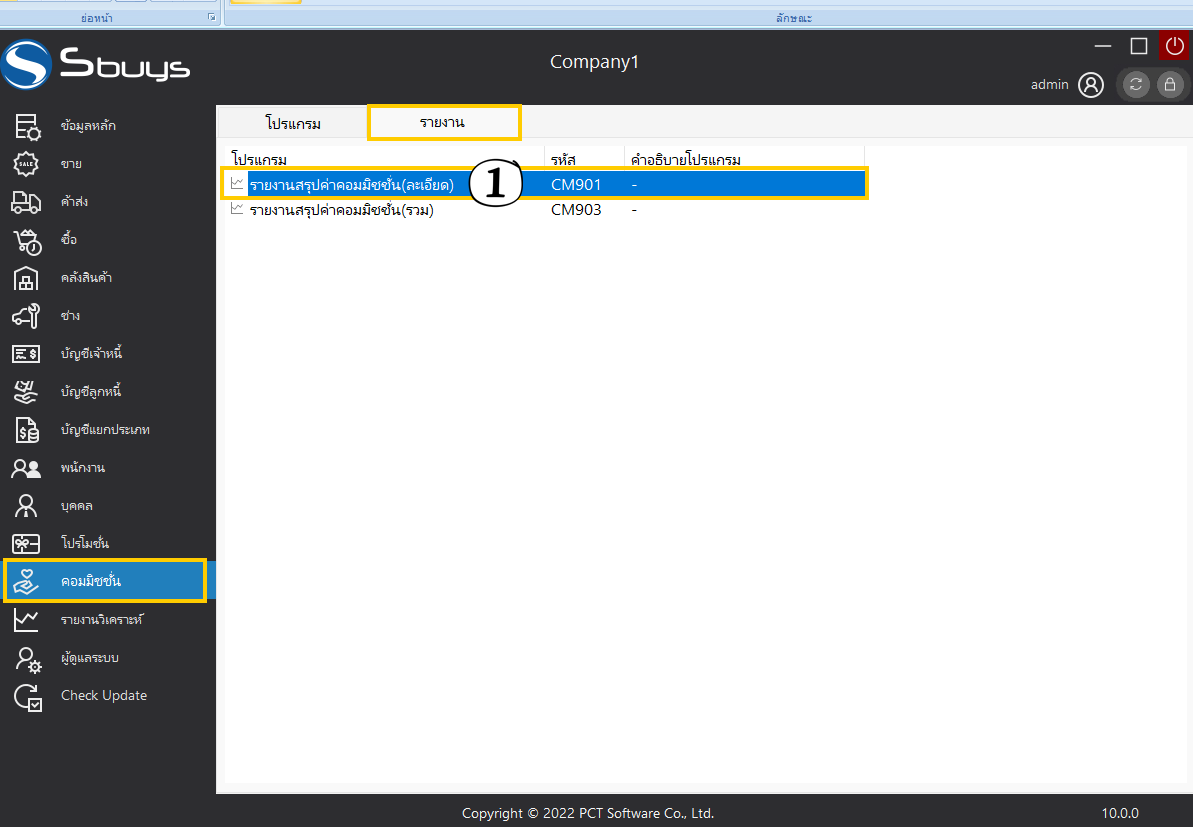This screenshot has width=1193, height=827.
Task: Open the ซื้อ shopping cart icon
Action: coord(26,240)
